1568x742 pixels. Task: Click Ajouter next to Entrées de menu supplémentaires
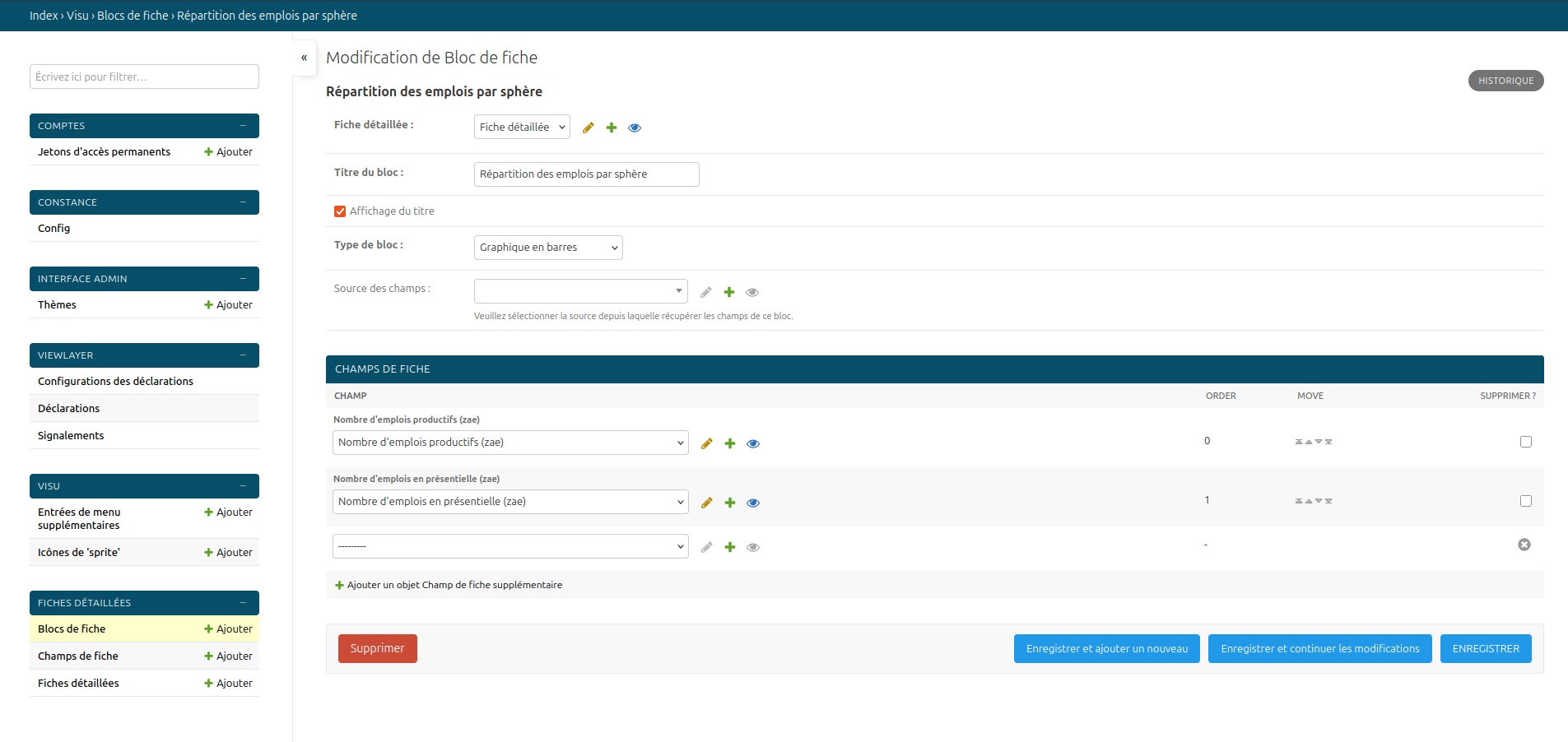pos(228,512)
